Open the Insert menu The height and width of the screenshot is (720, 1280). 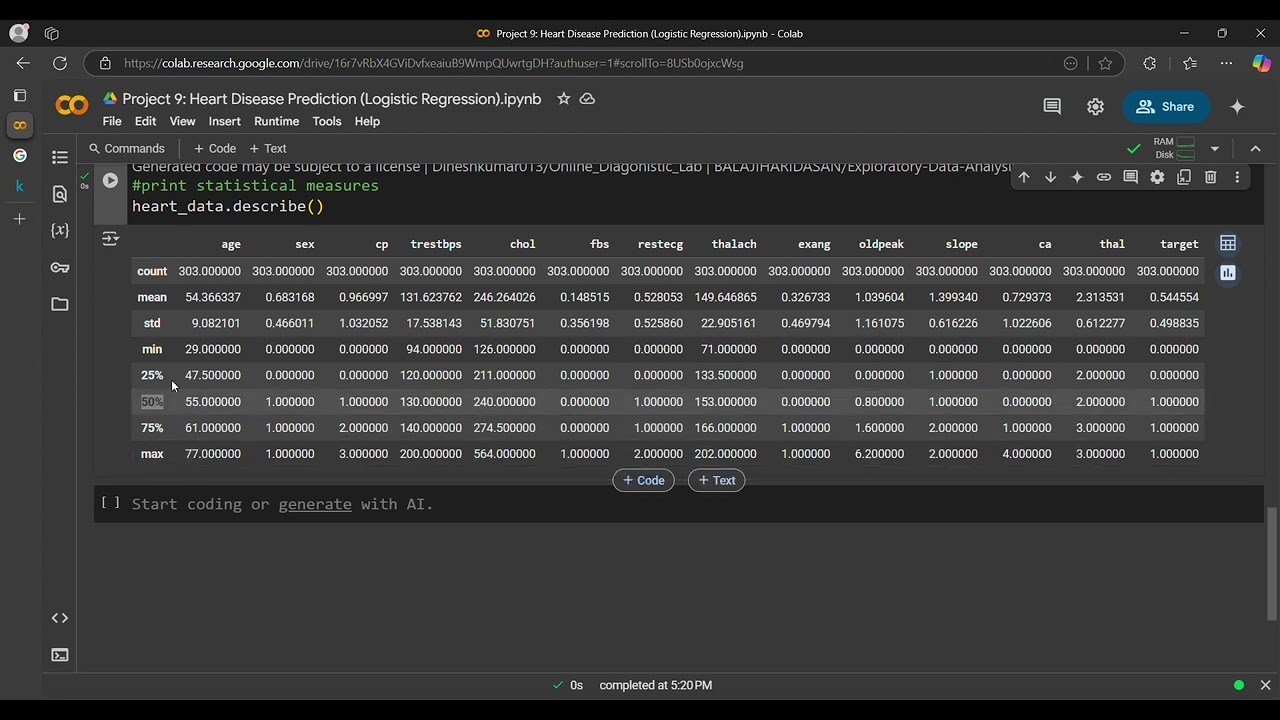pyautogui.click(x=225, y=121)
